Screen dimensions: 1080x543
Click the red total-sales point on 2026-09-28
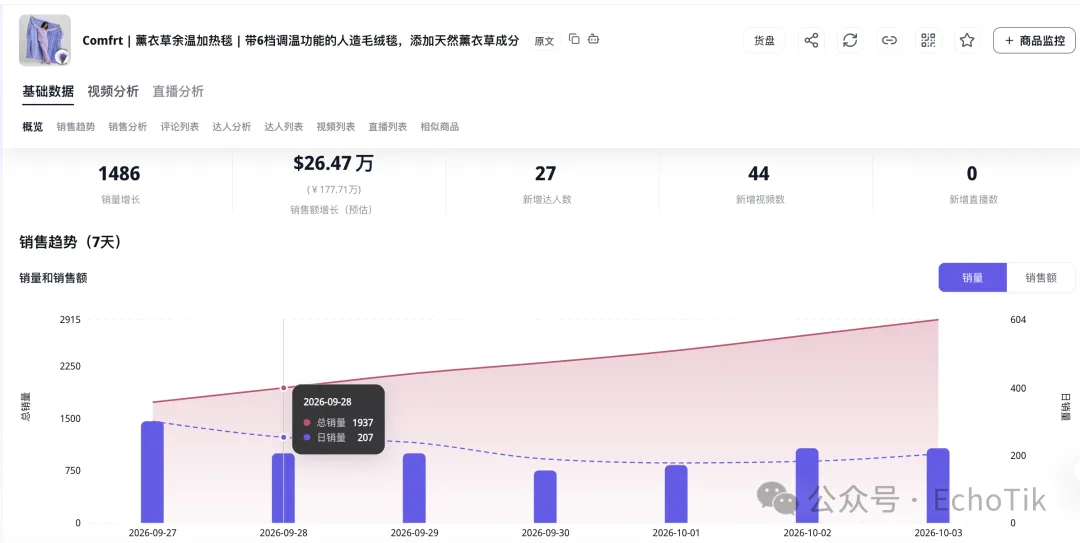[x=283, y=388]
